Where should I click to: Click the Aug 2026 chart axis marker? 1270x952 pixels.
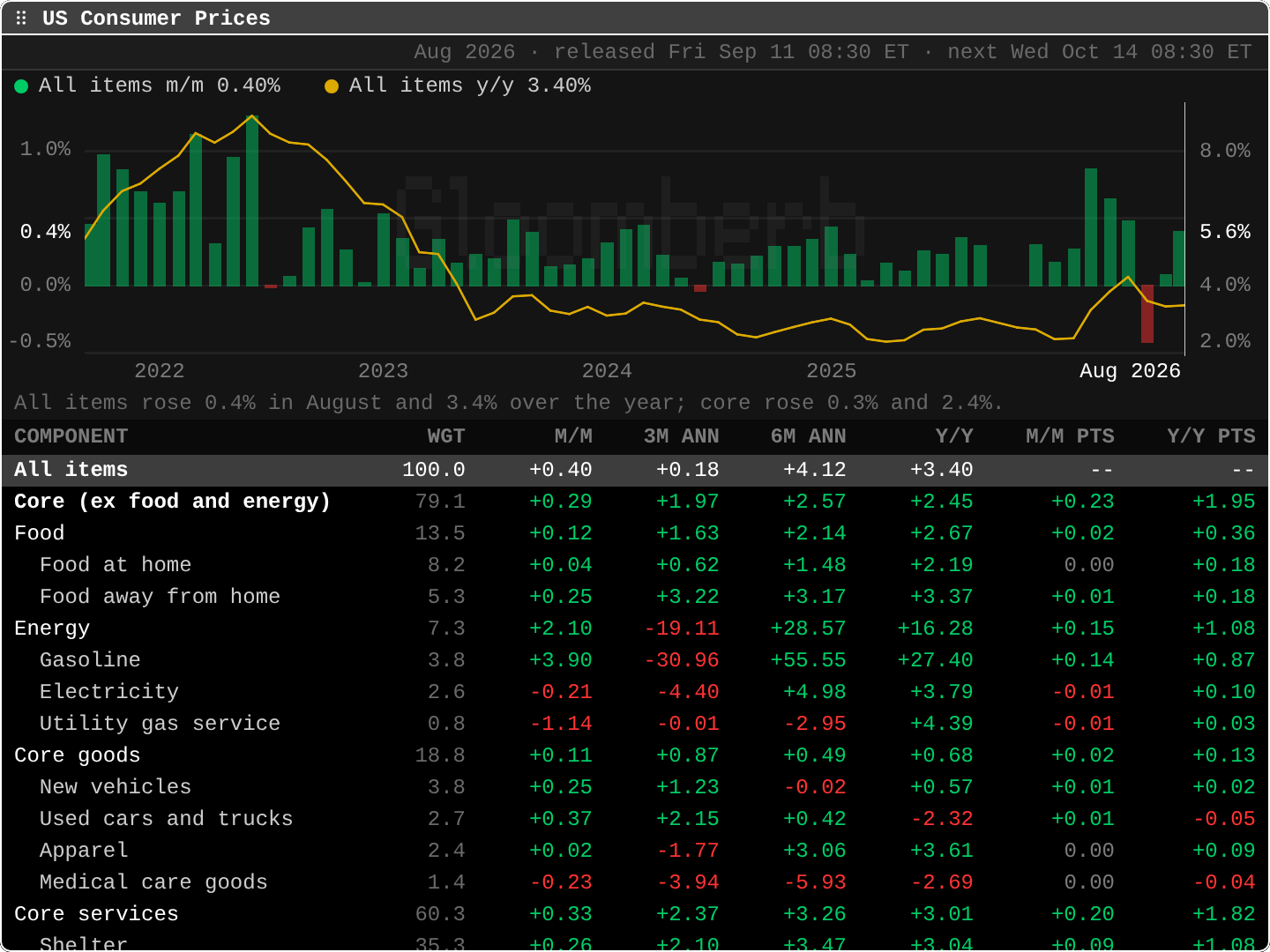[1130, 371]
